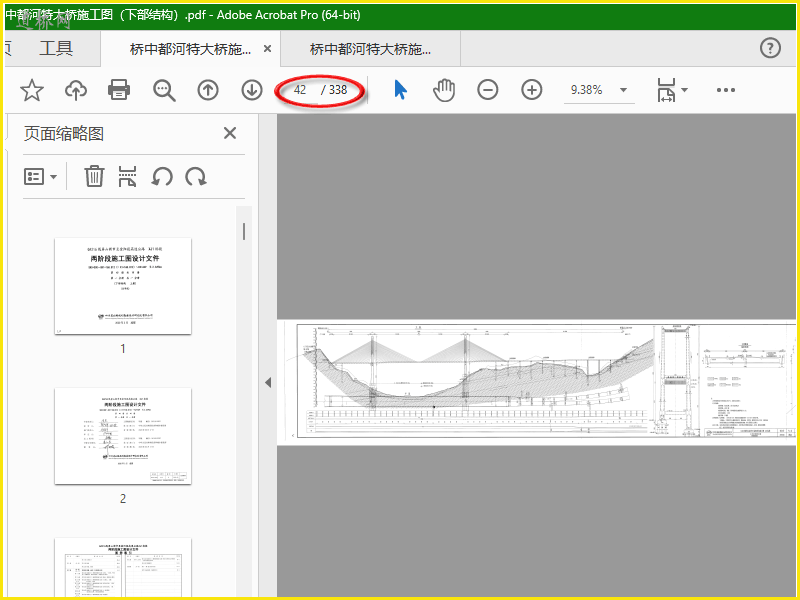Open the zoom level 9.38% dropdown

pos(623,90)
